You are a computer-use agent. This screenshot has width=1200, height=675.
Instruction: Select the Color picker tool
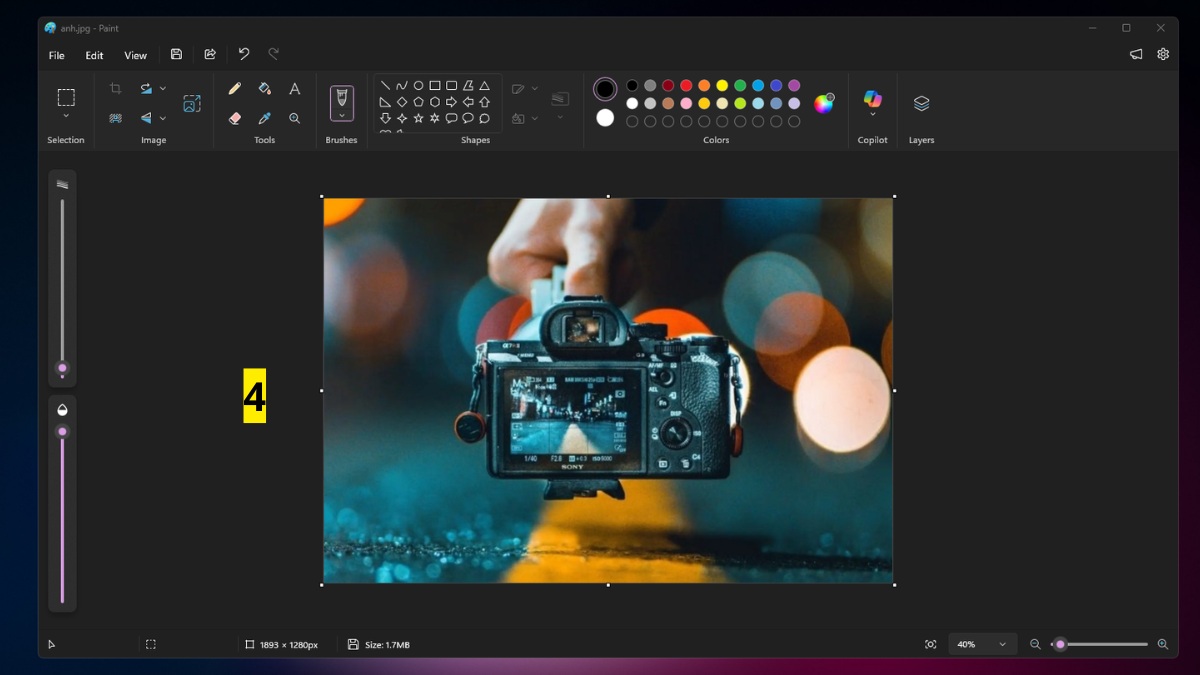click(x=265, y=118)
